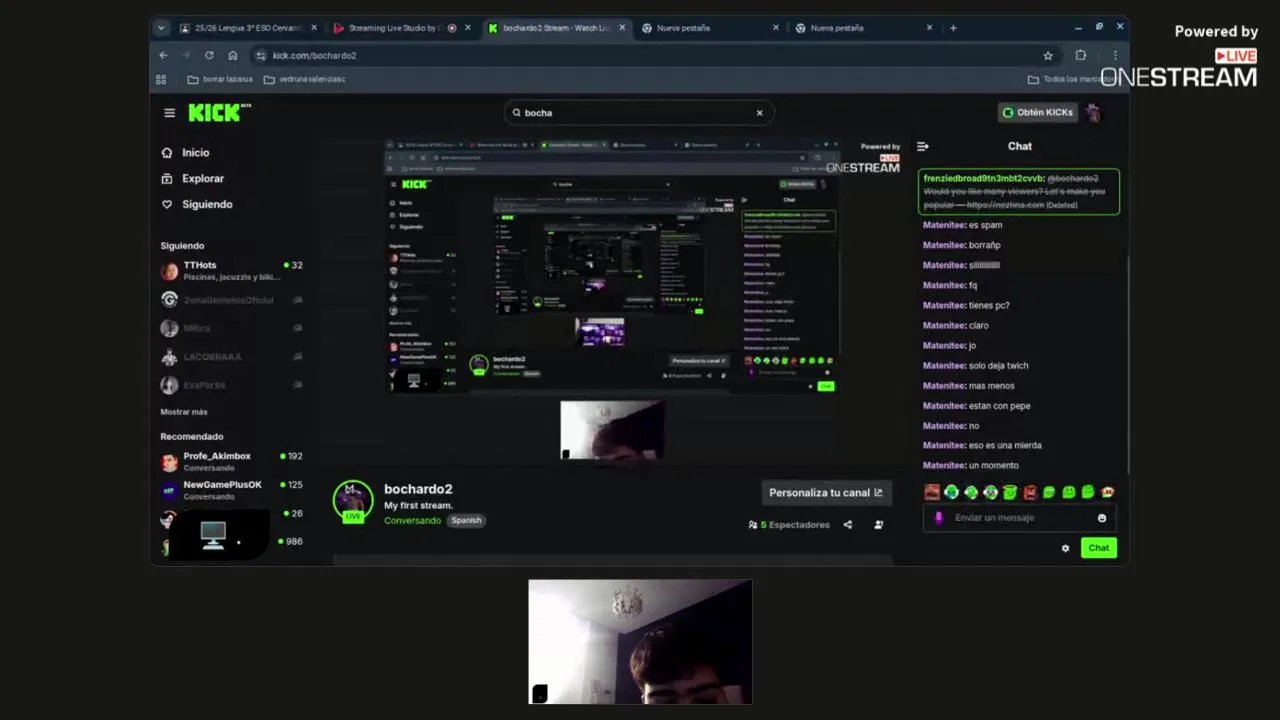Open the Kick hamburger sidebar menu
Screen dimensions: 1280x720
169,113
